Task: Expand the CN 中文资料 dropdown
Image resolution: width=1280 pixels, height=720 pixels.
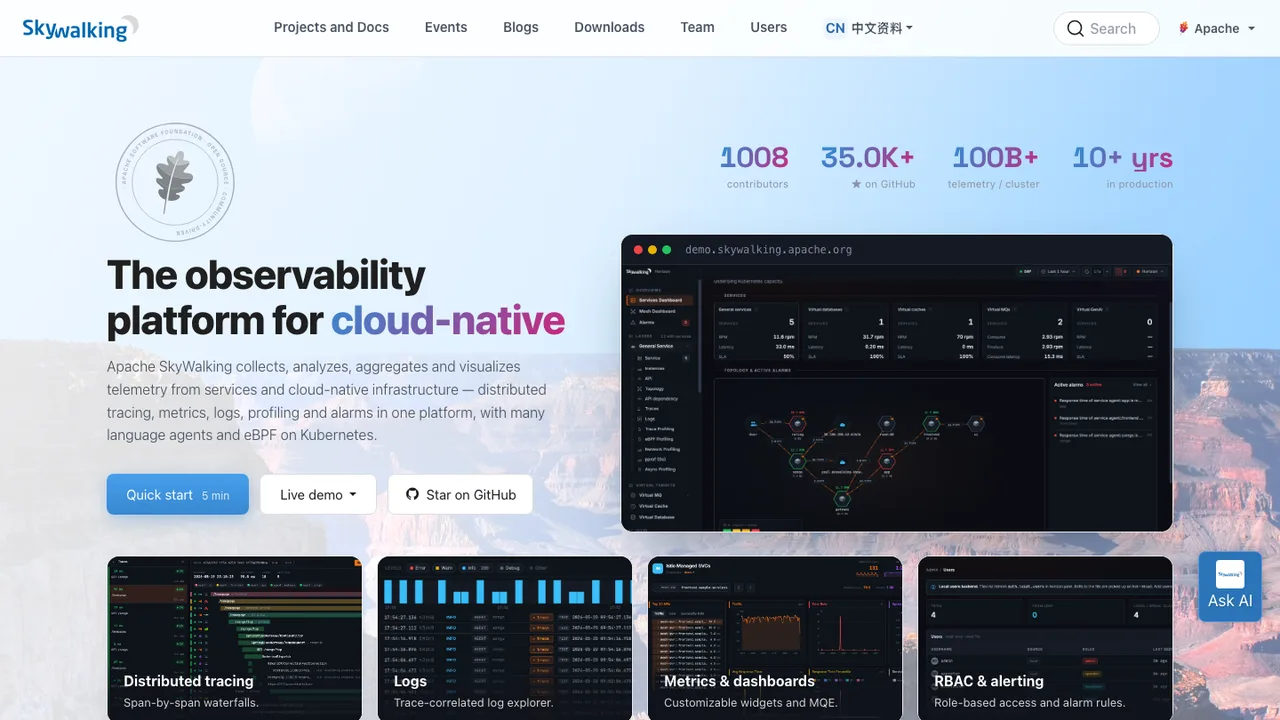Action: tap(869, 28)
